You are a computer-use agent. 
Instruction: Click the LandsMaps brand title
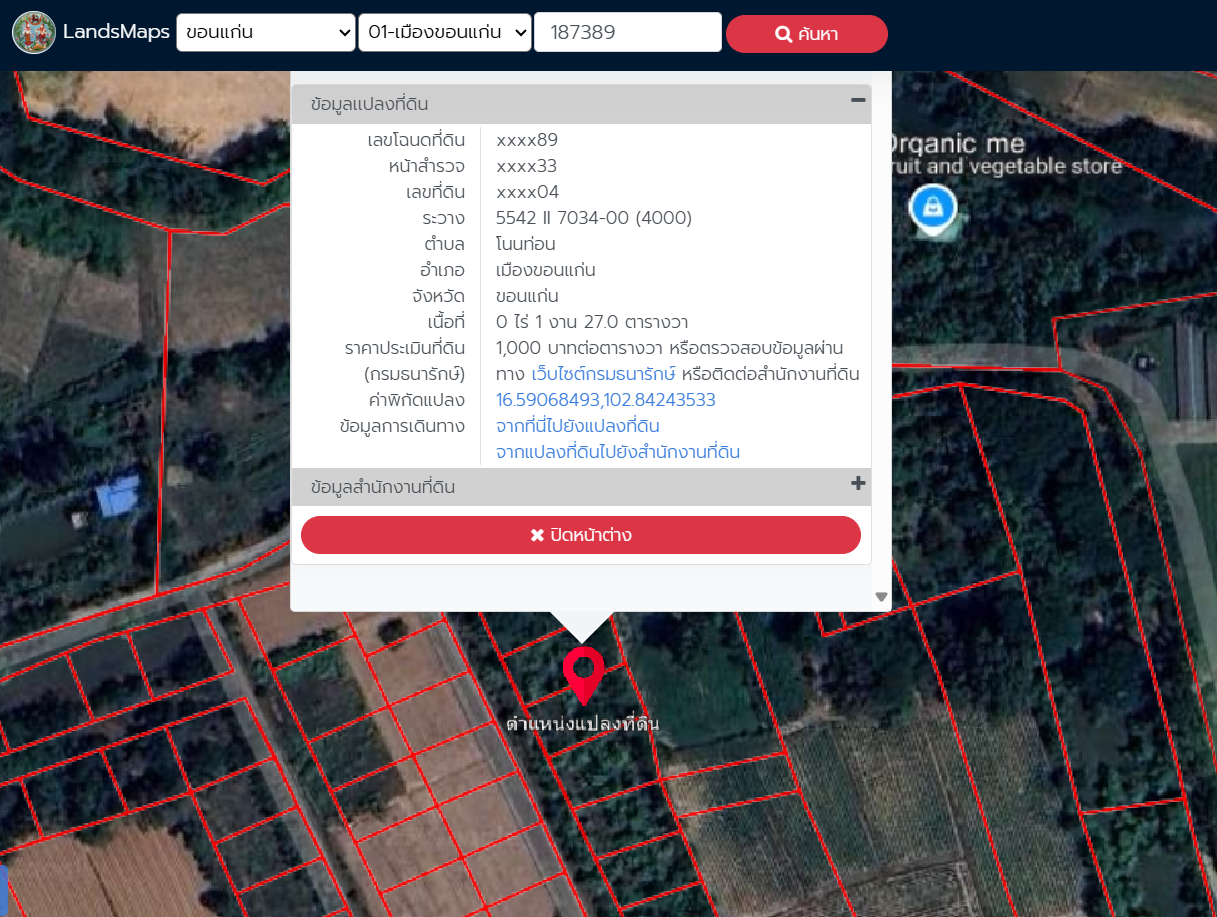(116, 32)
